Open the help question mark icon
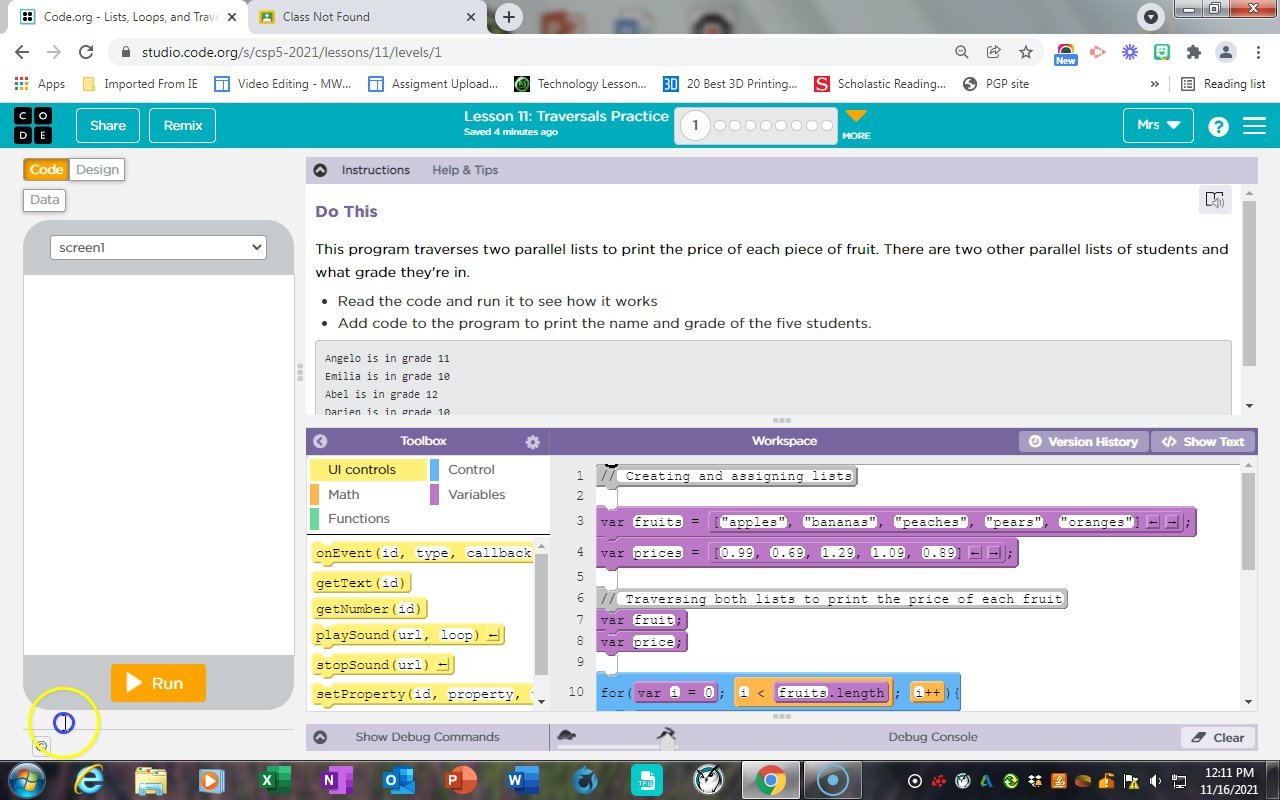This screenshot has width=1280, height=800. pyautogui.click(x=1218, y=126)
